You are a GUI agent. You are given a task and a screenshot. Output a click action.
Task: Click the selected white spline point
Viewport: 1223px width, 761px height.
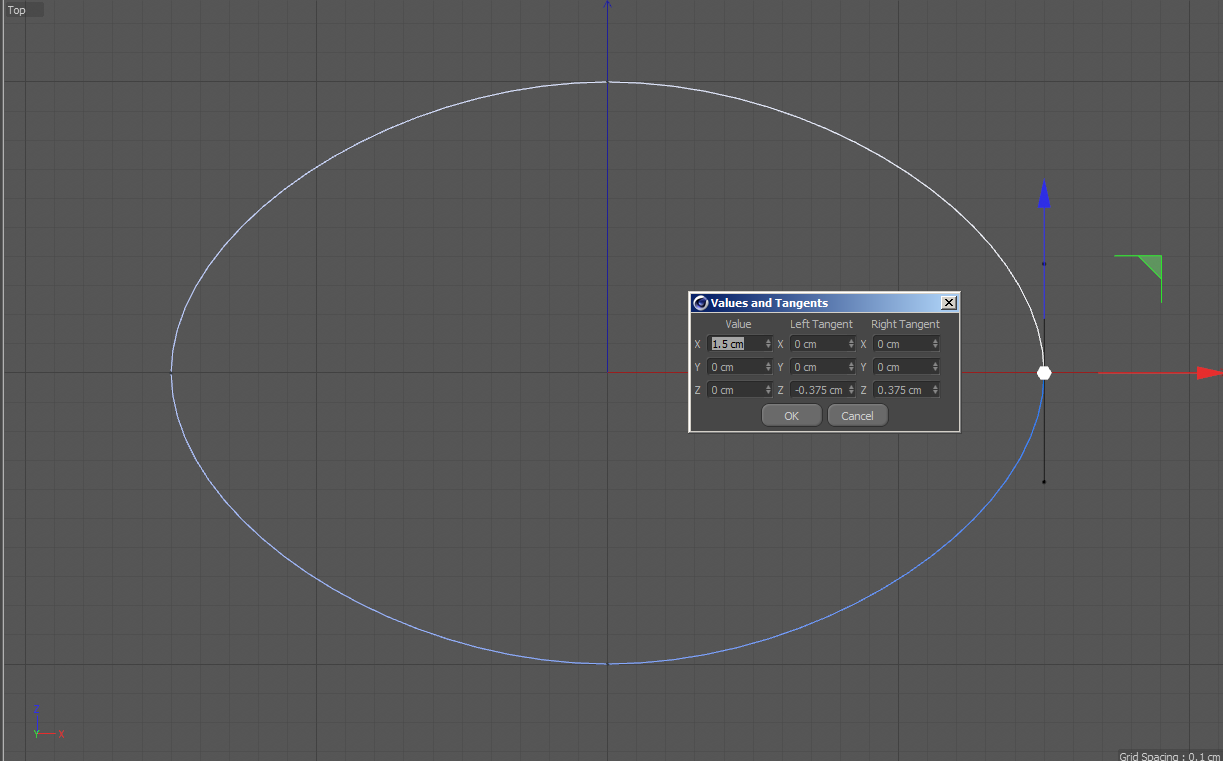point(1044,373)
